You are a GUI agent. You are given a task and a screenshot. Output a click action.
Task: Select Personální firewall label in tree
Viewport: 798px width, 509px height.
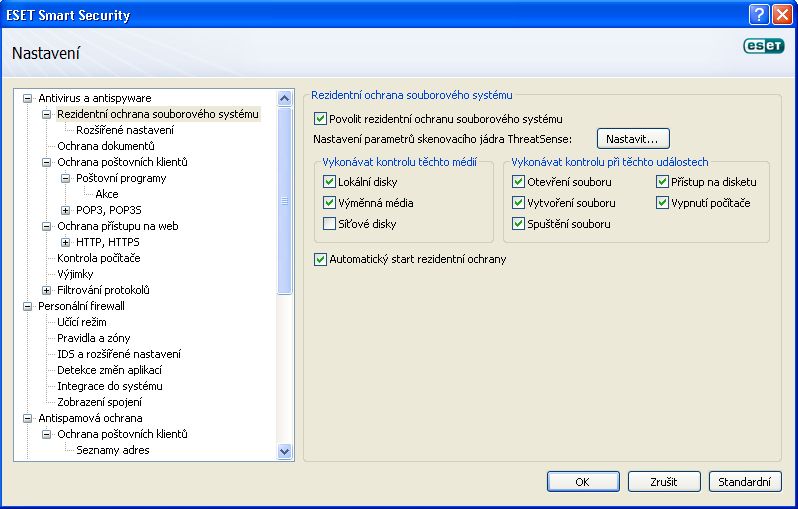tap(81, 306)
